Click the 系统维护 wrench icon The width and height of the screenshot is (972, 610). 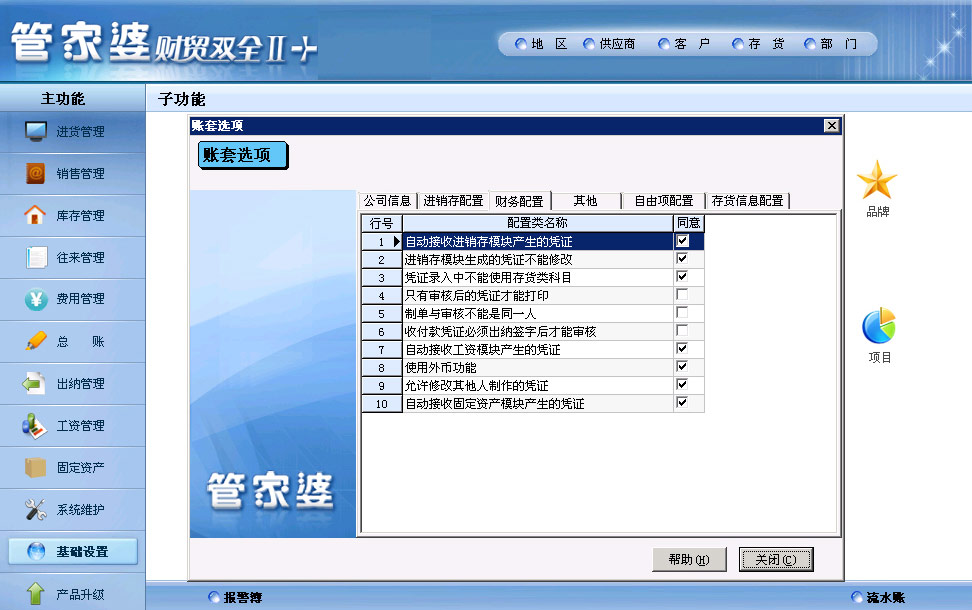point(36,509)
